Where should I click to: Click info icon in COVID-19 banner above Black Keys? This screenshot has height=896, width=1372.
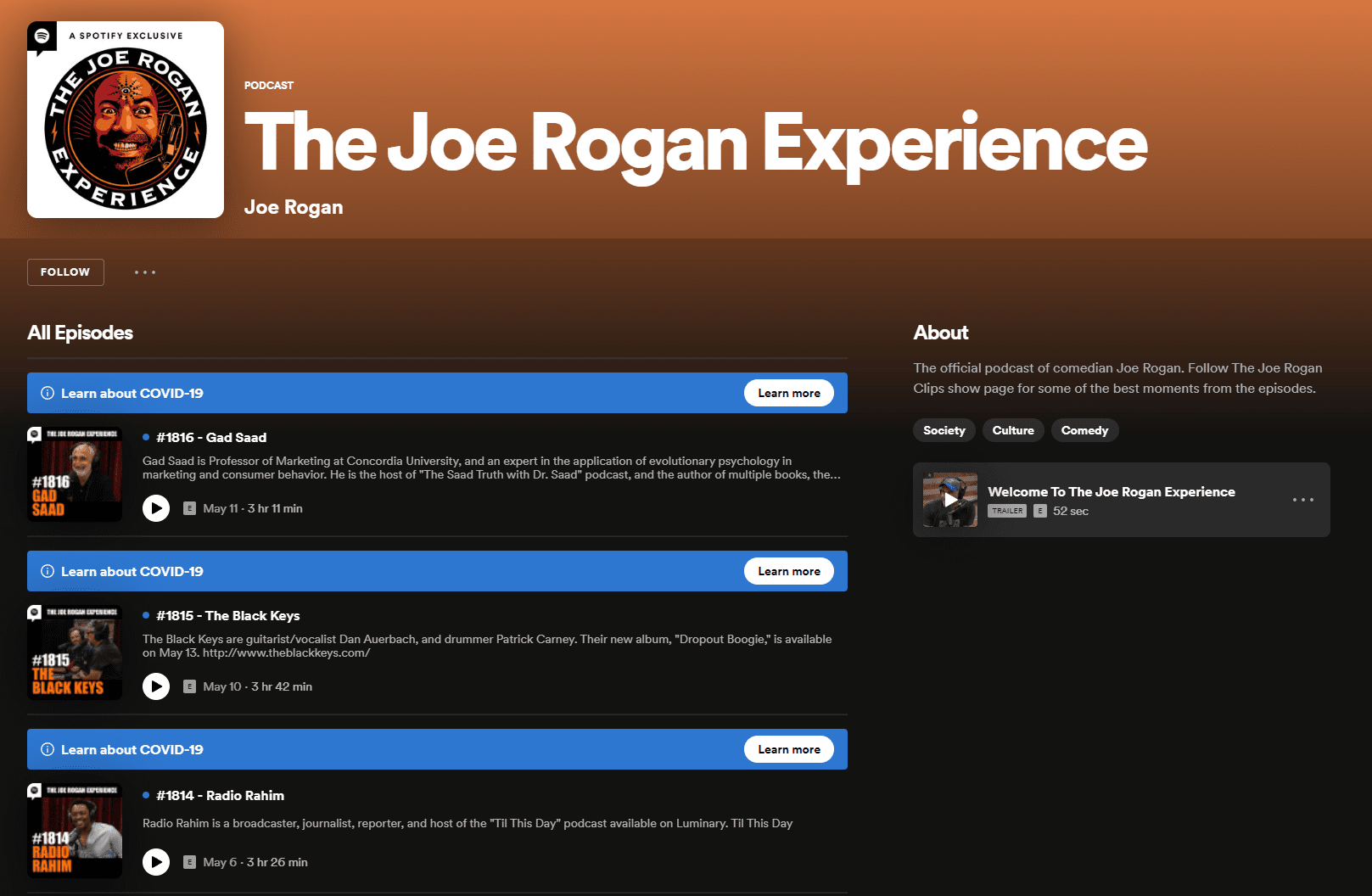pyautogui.click(x=48, y=571)
